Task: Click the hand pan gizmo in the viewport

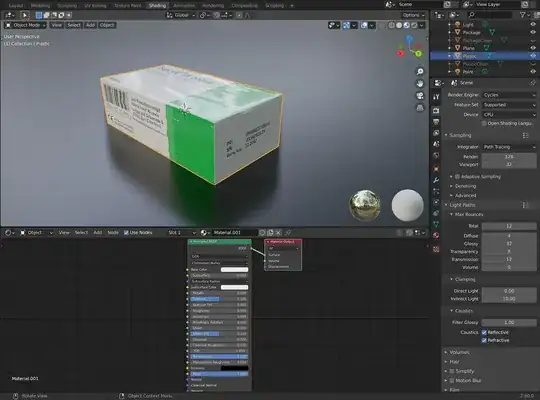Action: click(420, 84)
